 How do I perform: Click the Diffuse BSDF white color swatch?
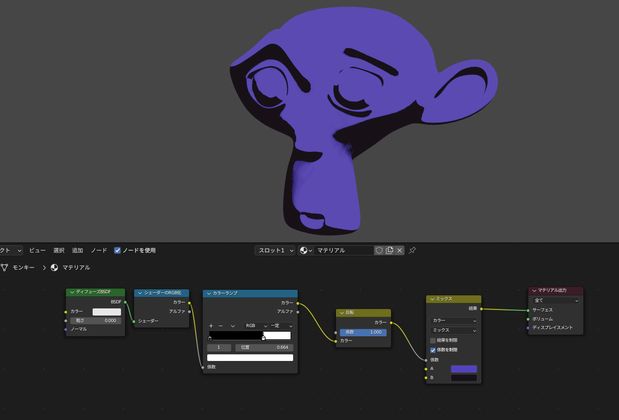coord(107,312)
